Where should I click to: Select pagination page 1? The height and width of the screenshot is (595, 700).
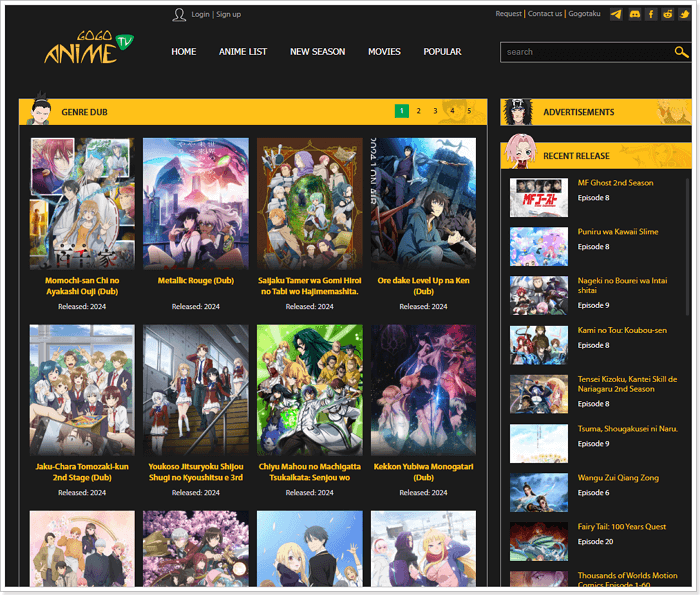(x=402, y=111)
